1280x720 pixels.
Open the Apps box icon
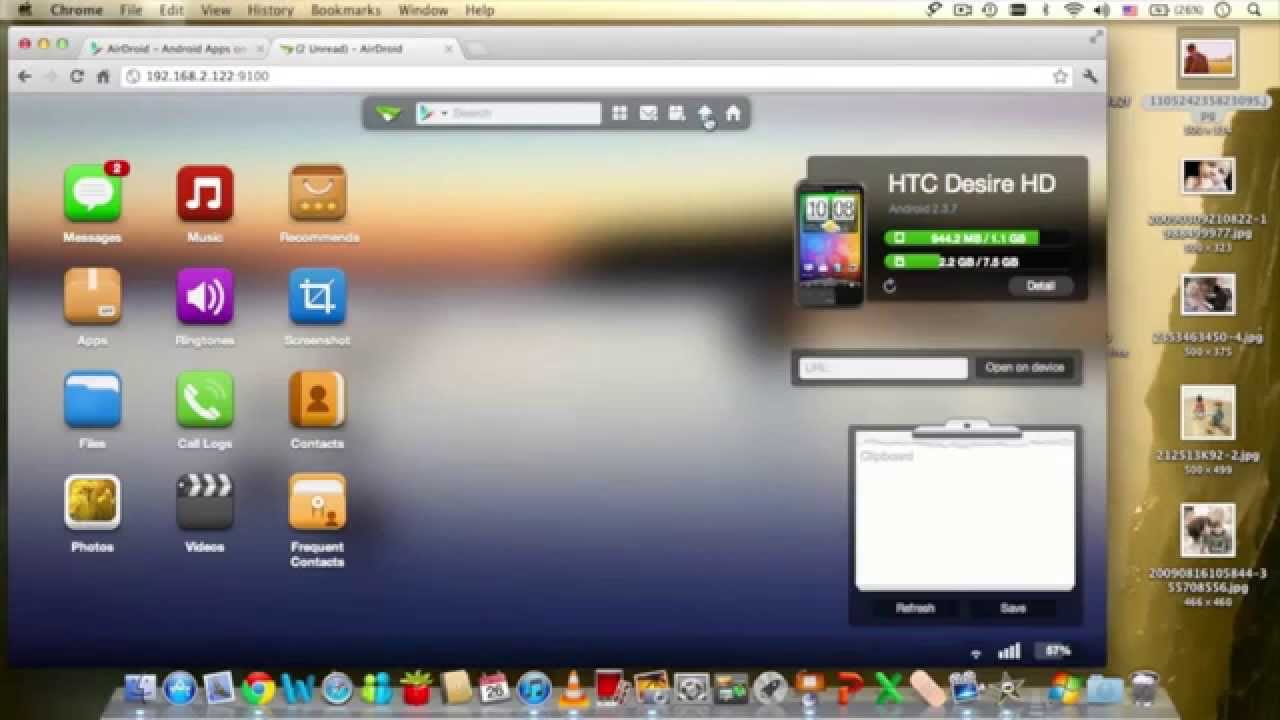(x=93, y=296)
